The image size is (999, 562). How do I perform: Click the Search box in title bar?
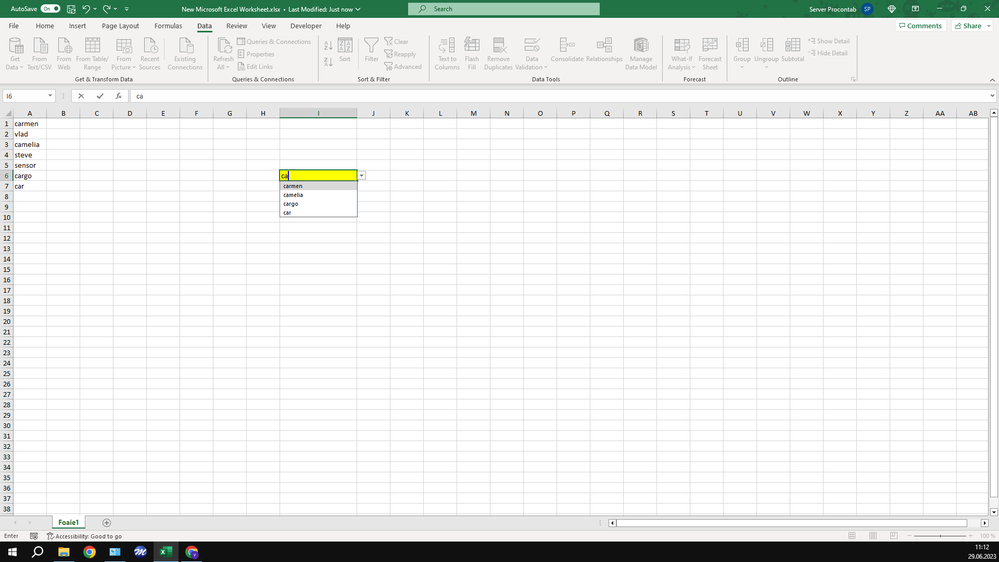pos(504,9)
